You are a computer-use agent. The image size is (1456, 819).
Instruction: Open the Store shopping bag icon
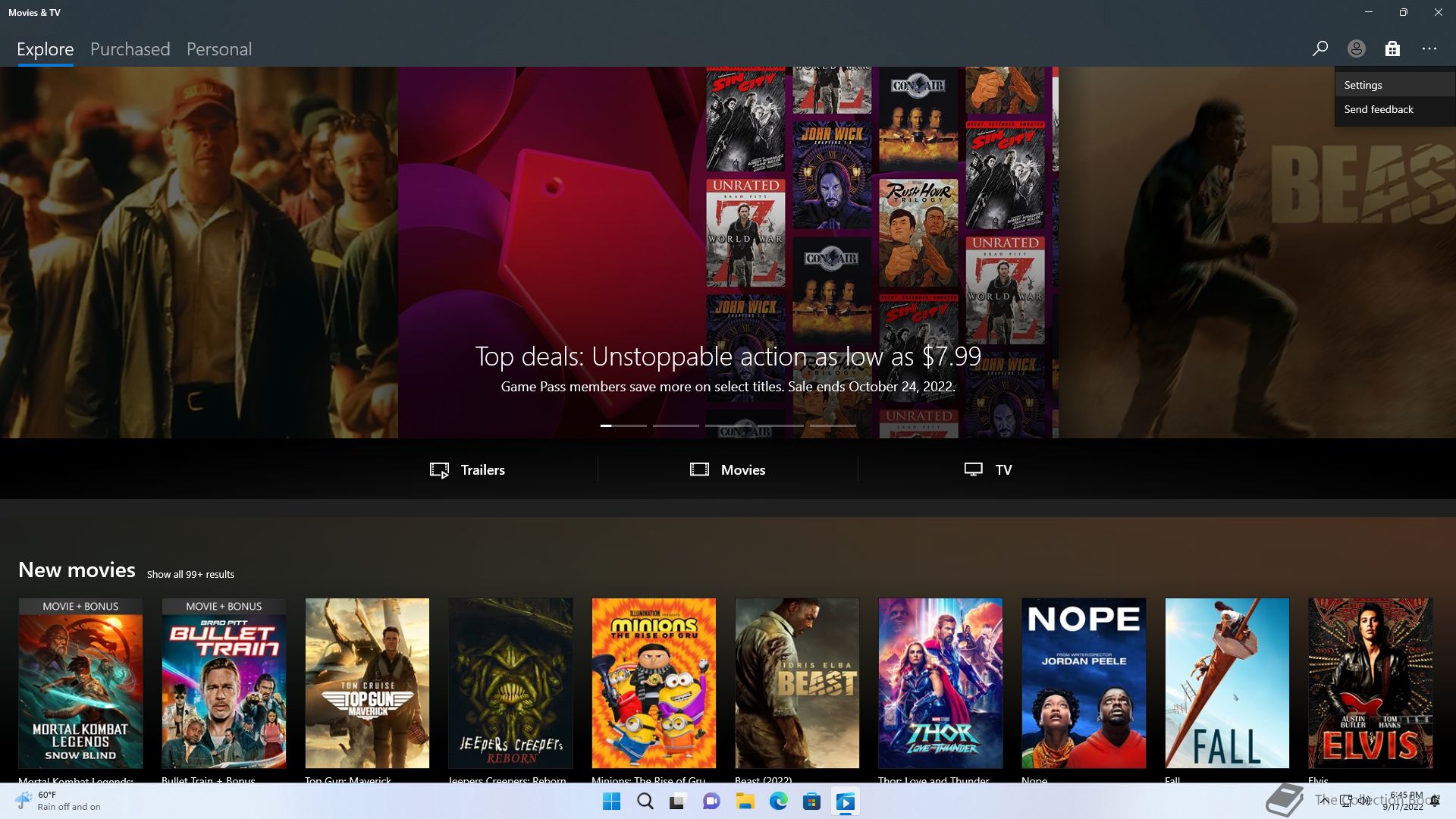pos(1392,49)
